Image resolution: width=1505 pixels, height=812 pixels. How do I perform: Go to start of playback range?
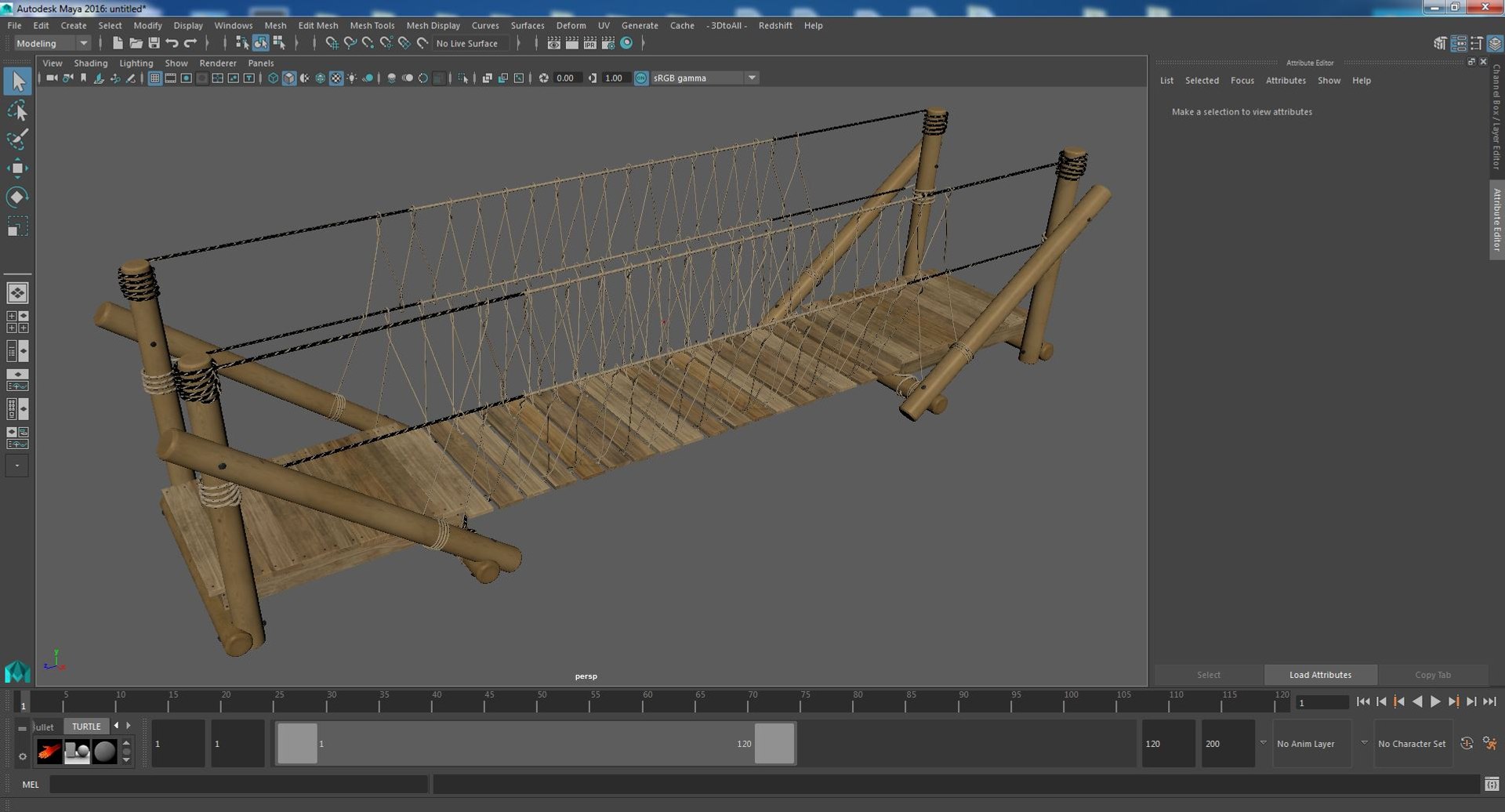coord(1363,701)
